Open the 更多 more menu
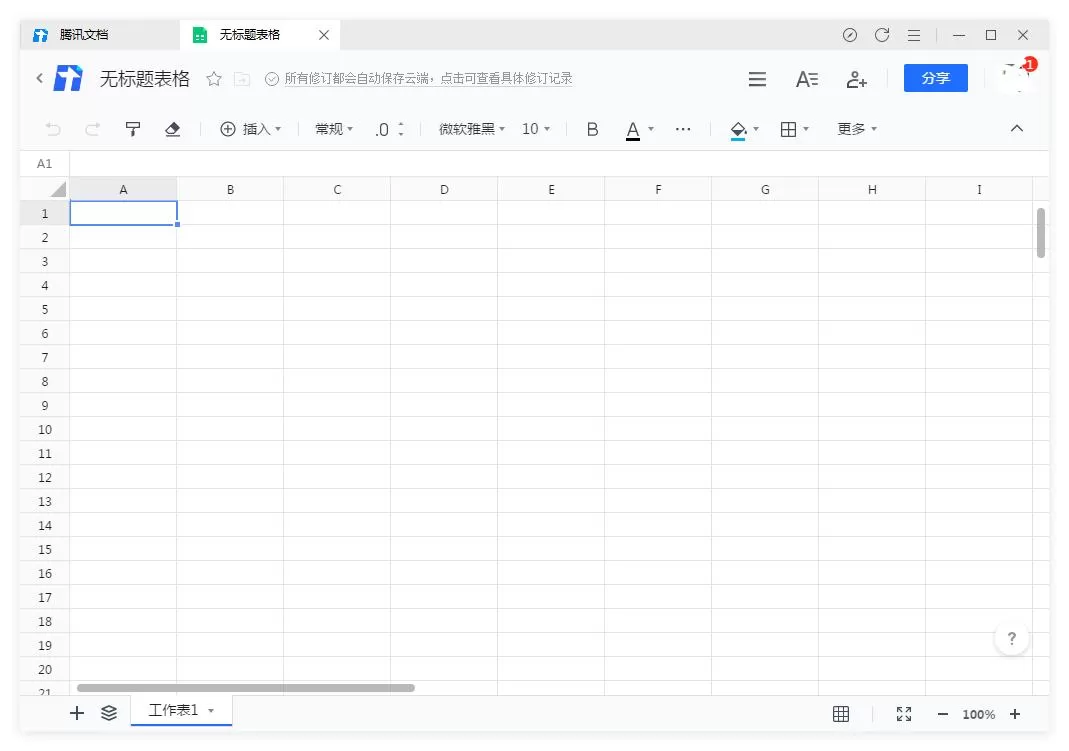1069x751 pixels. click(x=857, y=129)
